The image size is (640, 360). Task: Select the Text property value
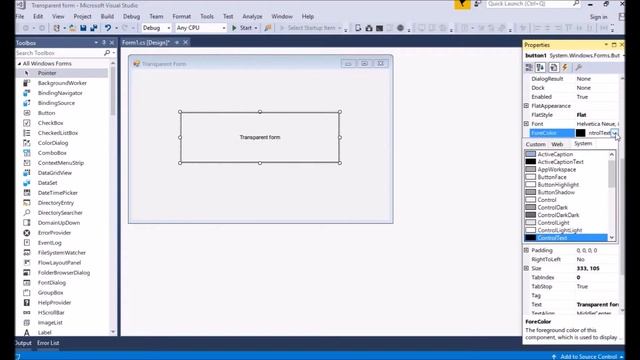click(597, 304)
